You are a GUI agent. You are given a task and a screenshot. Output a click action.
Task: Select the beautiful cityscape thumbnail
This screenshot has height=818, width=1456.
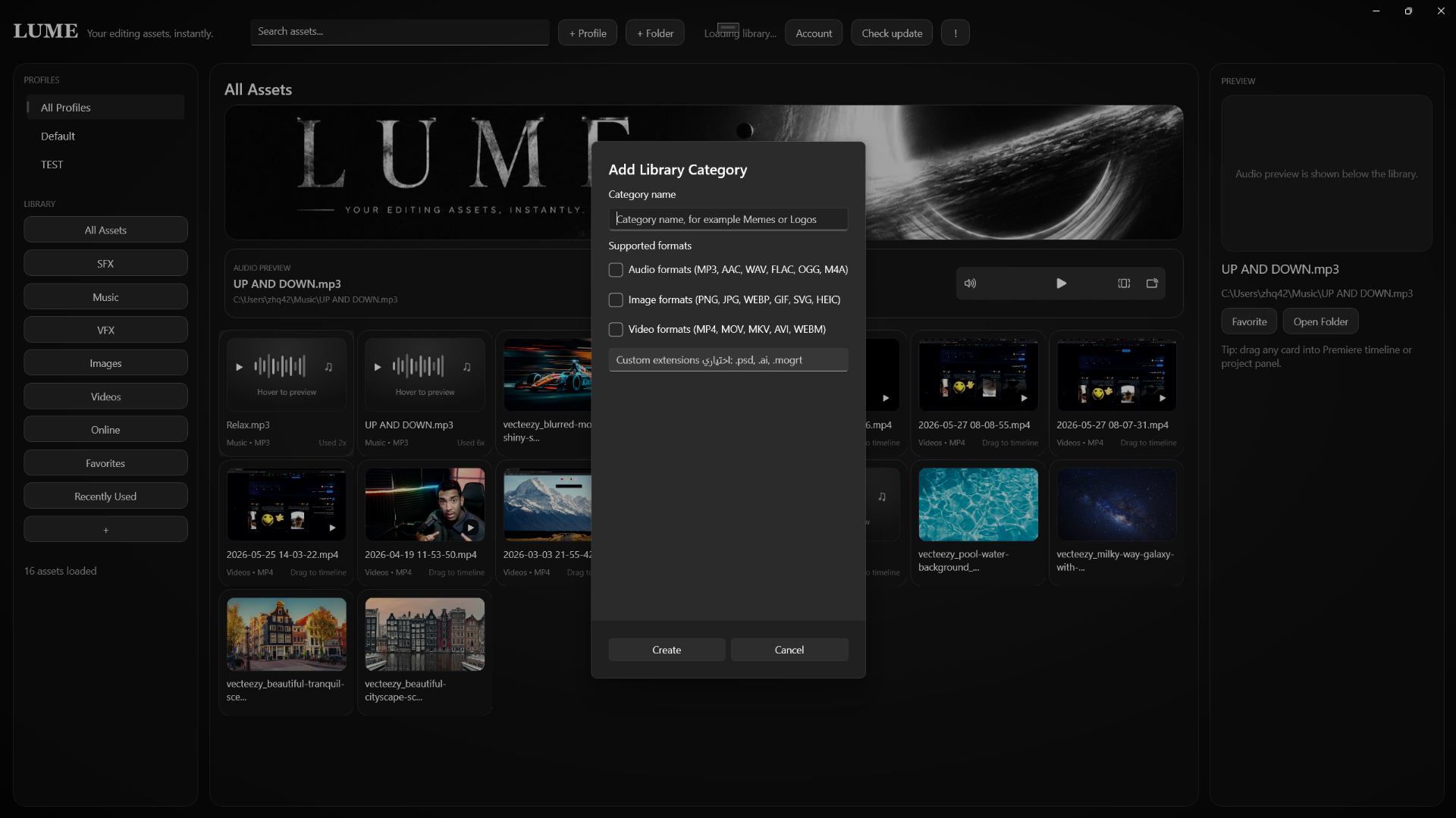coord(425,635)
